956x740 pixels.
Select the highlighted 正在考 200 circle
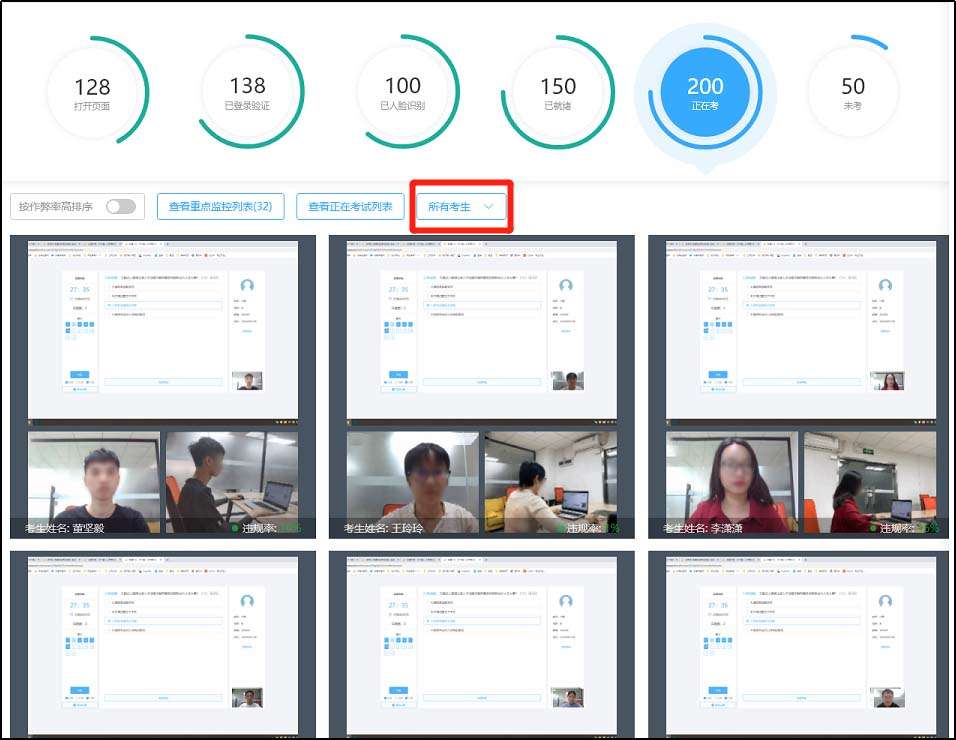(x=705, y=93)
